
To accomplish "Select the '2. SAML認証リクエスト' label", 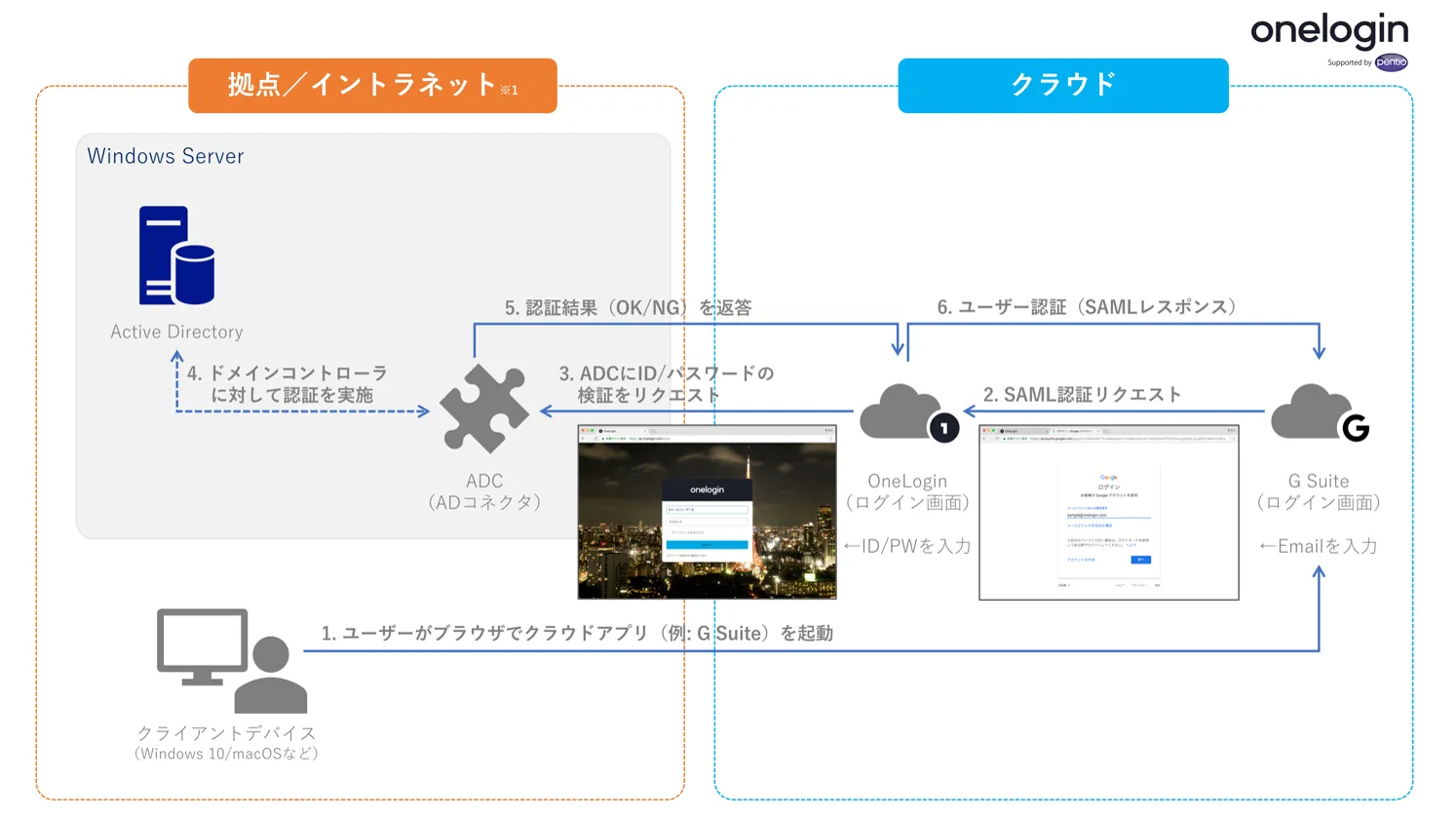I will click(1082, 395).
